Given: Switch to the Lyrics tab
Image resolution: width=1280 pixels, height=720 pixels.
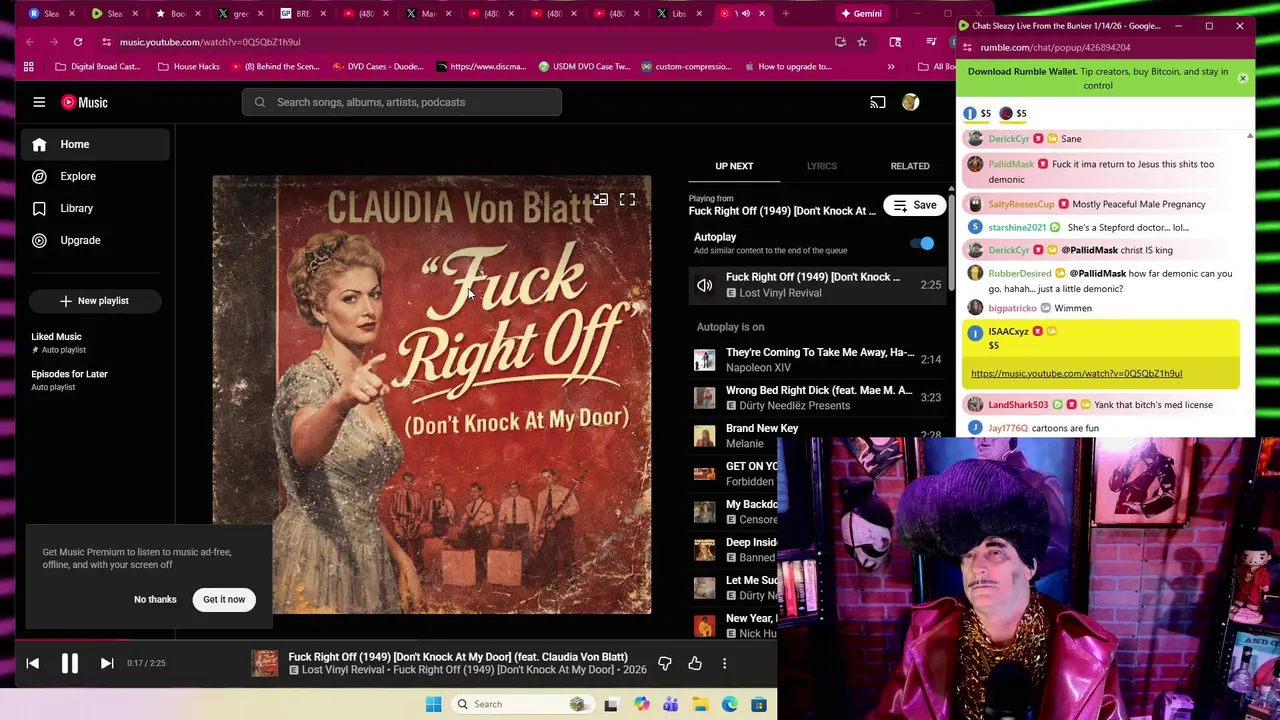Looking at the screenshot, I should pos(822,166).
